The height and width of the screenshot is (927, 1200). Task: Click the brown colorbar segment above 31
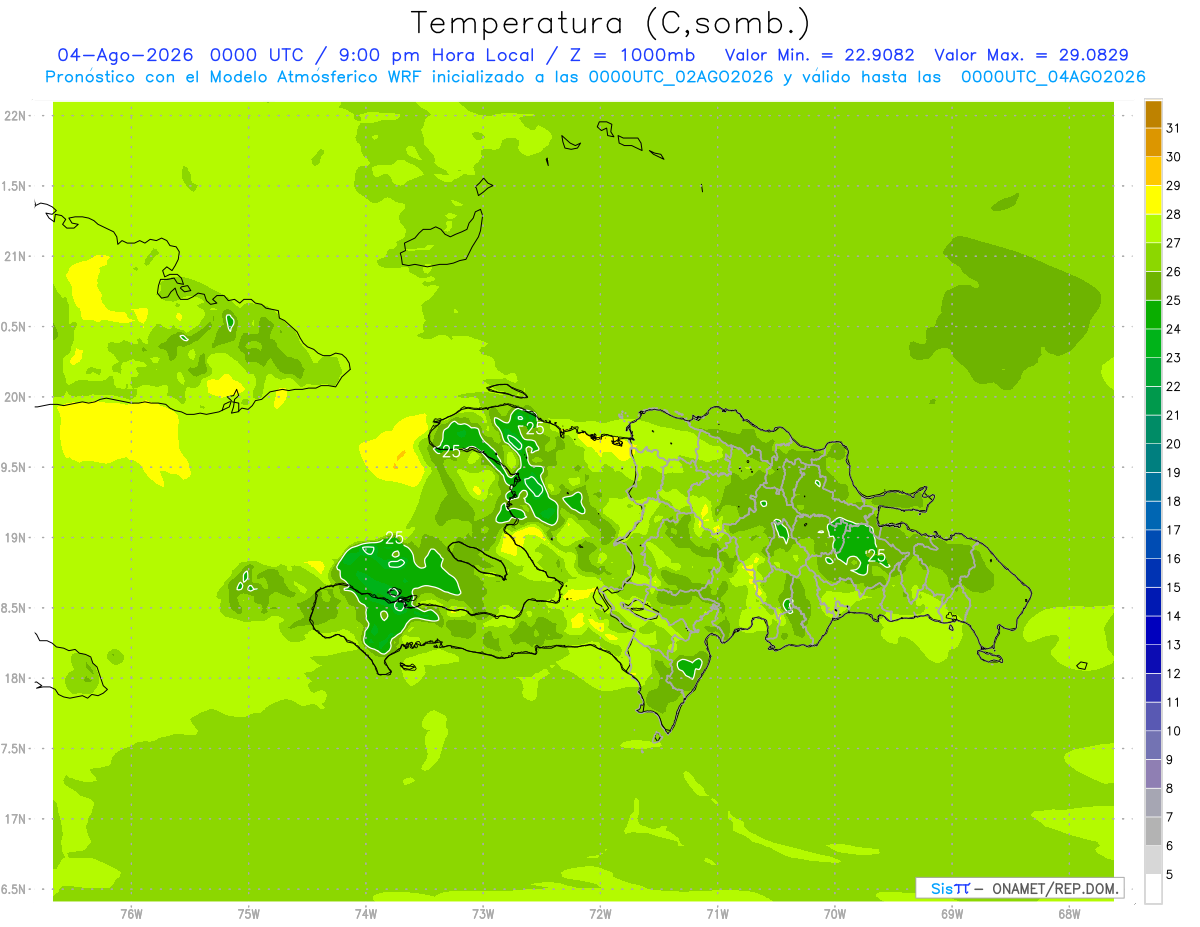point(1153,114)
